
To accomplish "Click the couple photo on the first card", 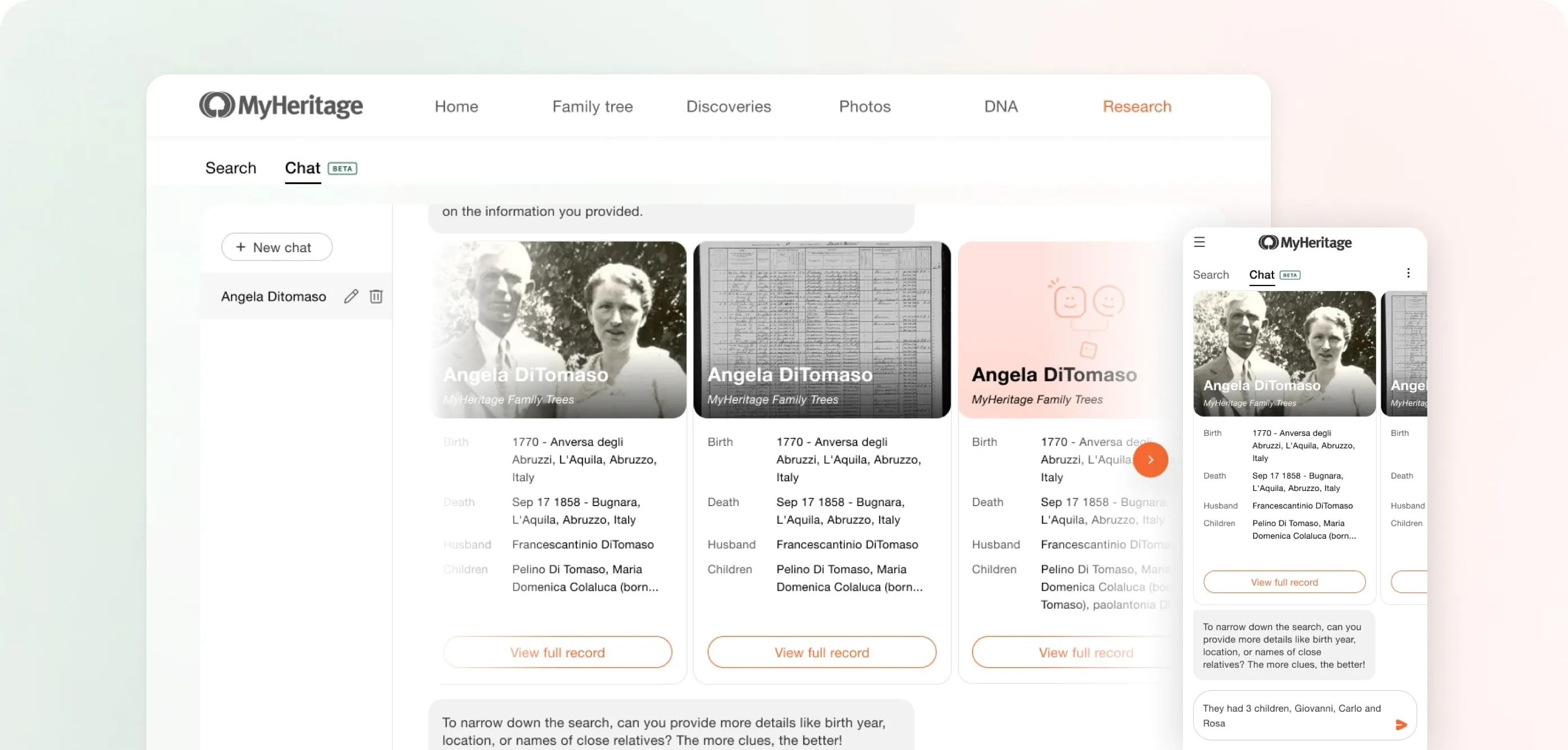I will pos(558,330).
